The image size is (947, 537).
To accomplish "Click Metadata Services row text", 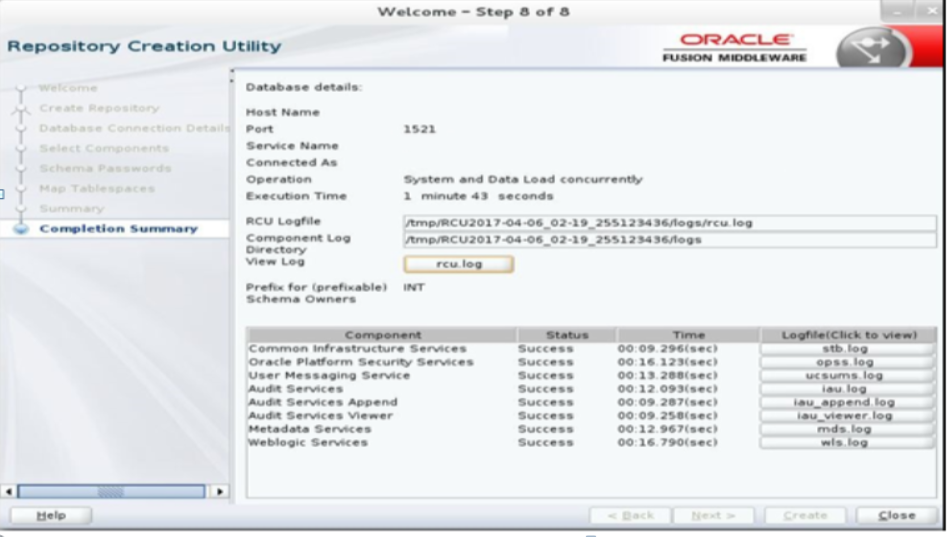I will click(310, 429).
